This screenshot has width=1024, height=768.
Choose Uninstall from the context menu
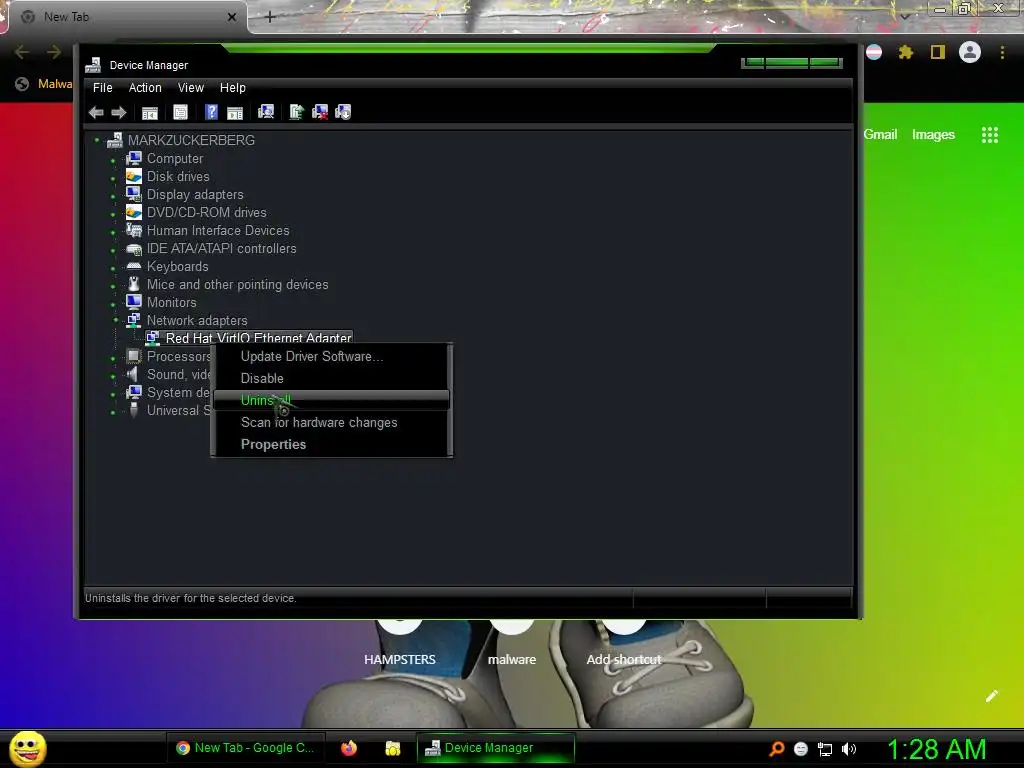click(x=332, y=400)
